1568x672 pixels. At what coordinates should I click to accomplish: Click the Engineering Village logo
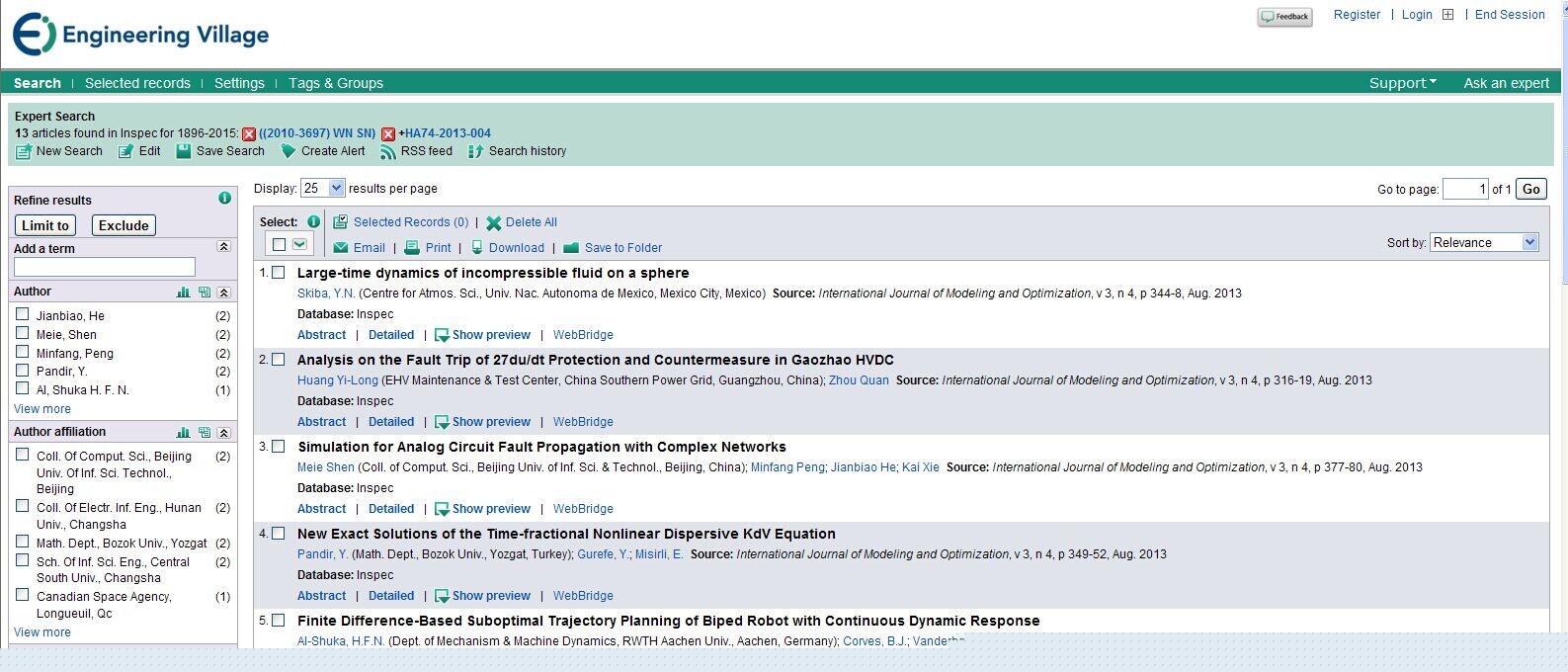[x=140, y=35]
